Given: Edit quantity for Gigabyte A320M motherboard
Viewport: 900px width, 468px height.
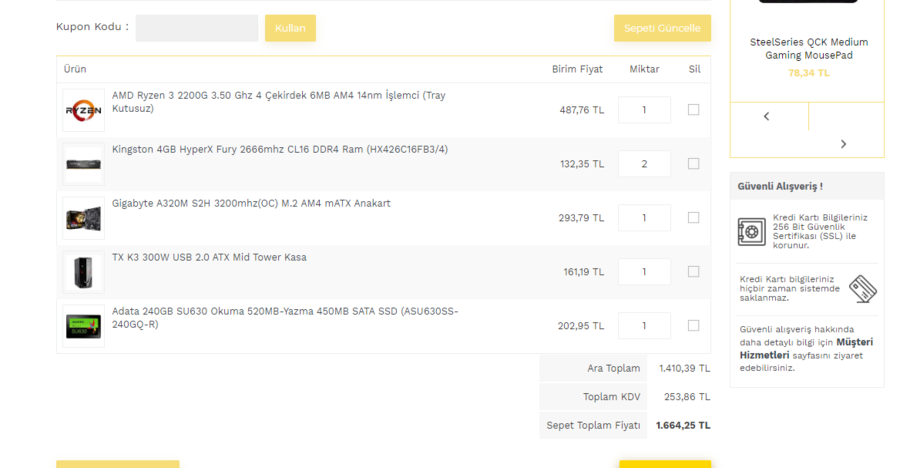Looking at the screenshot, I should [644, 218].
